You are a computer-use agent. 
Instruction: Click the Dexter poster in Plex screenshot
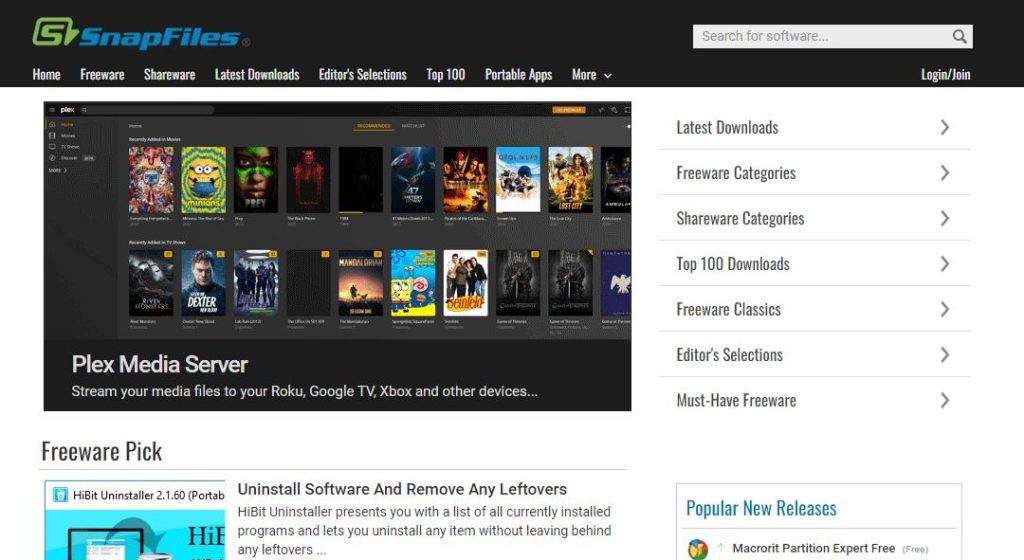(x=203, y=283)
